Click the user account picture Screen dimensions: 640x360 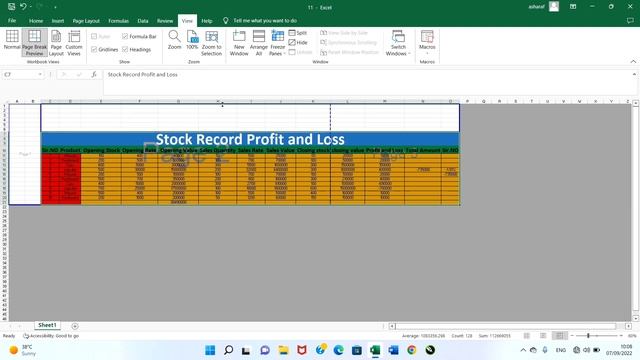click(x=554, y=7)
